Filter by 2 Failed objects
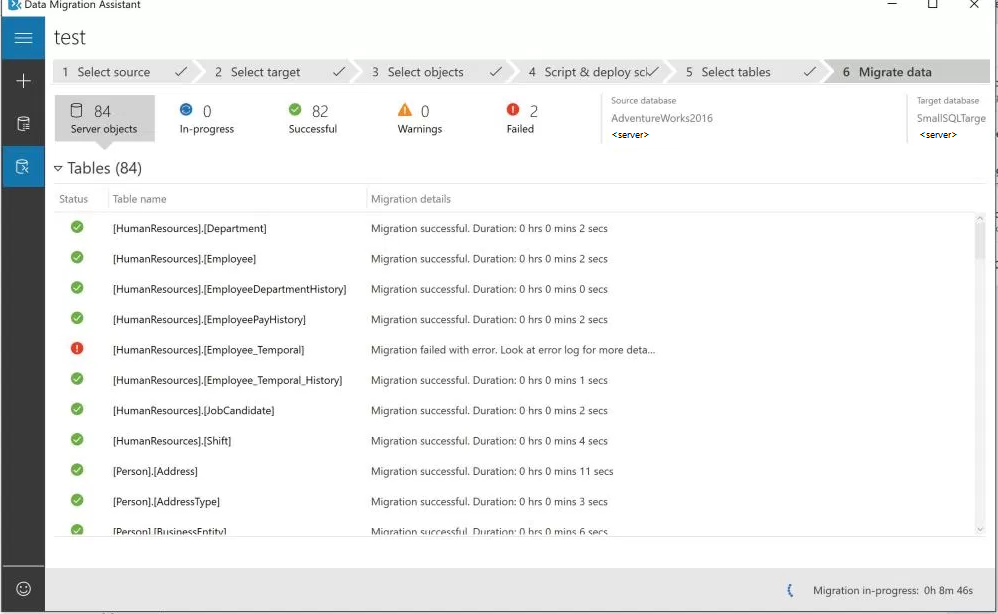The image size is (998, 614). tap(522, 118)
